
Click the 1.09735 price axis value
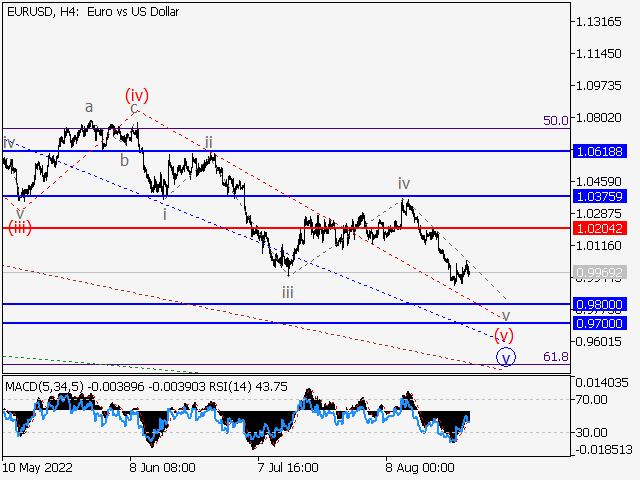click(x=598, y=86)
